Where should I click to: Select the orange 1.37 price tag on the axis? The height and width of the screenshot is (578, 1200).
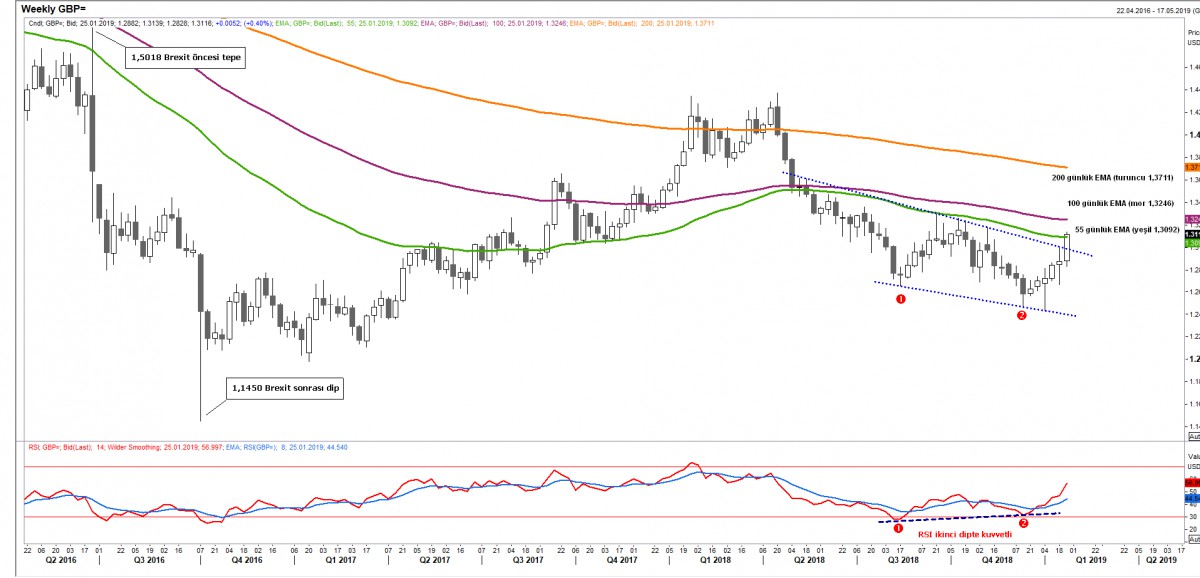point(1193,167)
